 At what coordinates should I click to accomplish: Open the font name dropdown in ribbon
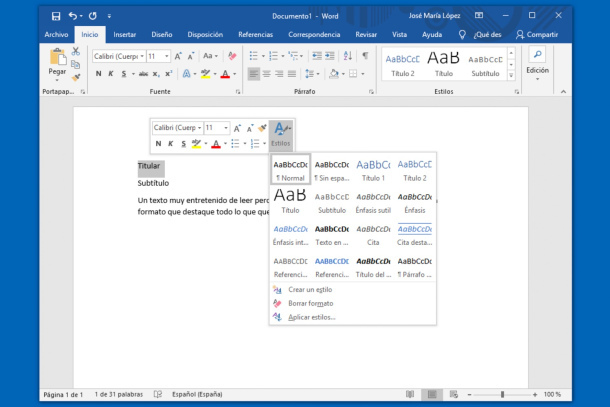tap(140, 57)
